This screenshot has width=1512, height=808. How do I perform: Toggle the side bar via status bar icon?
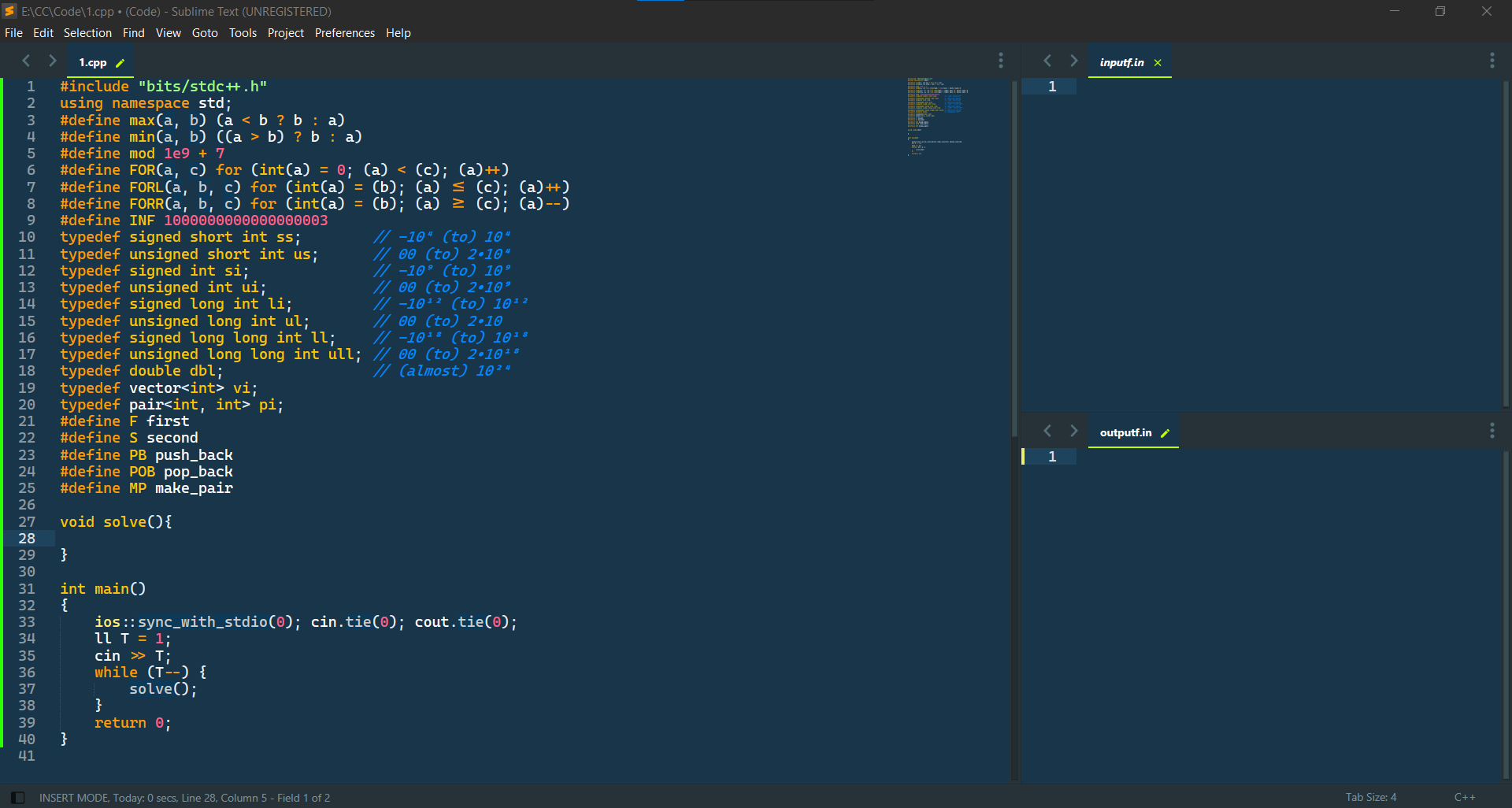point(18,798)
